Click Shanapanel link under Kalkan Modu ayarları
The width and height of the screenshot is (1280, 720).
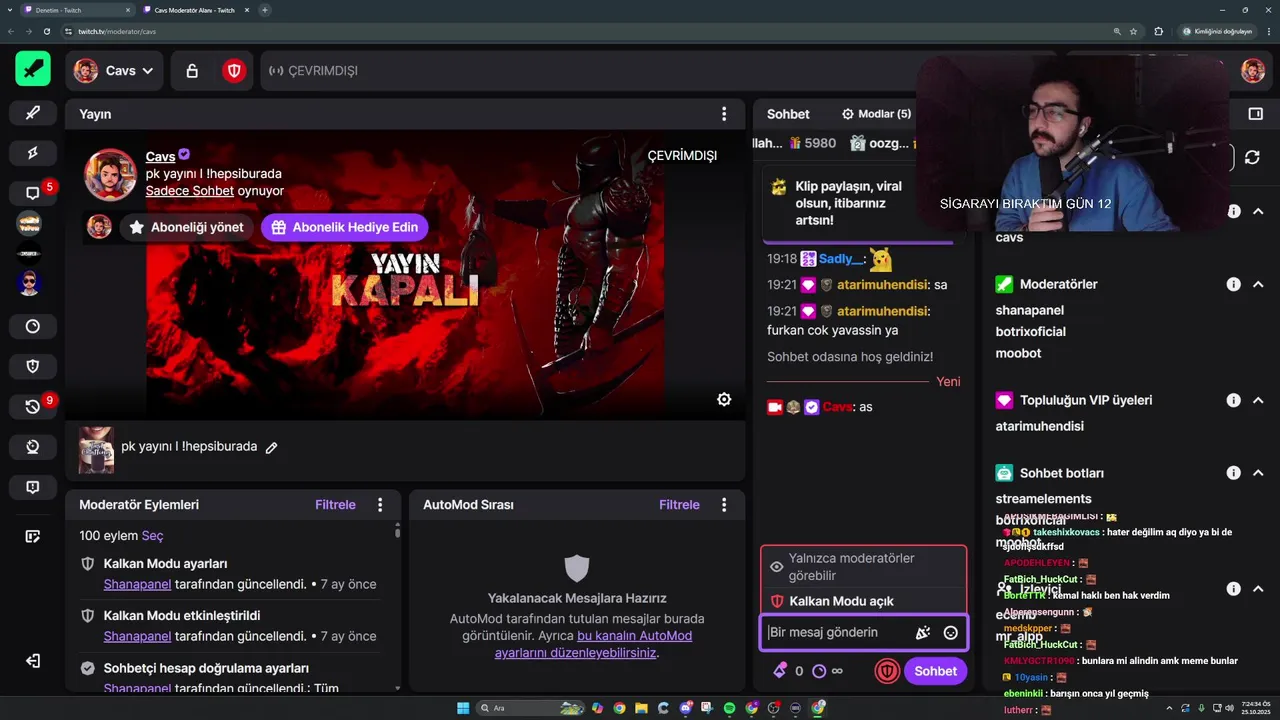click(137, 584)
